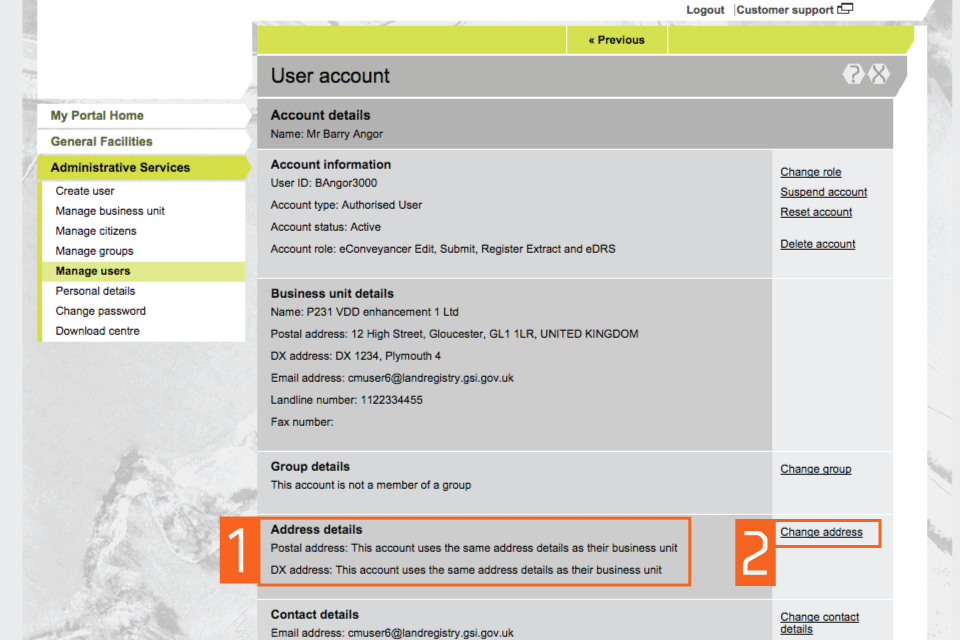This screenshot has width=960, height=640.
Task: Expand the General Facilities section
Action: click(101, 142)
